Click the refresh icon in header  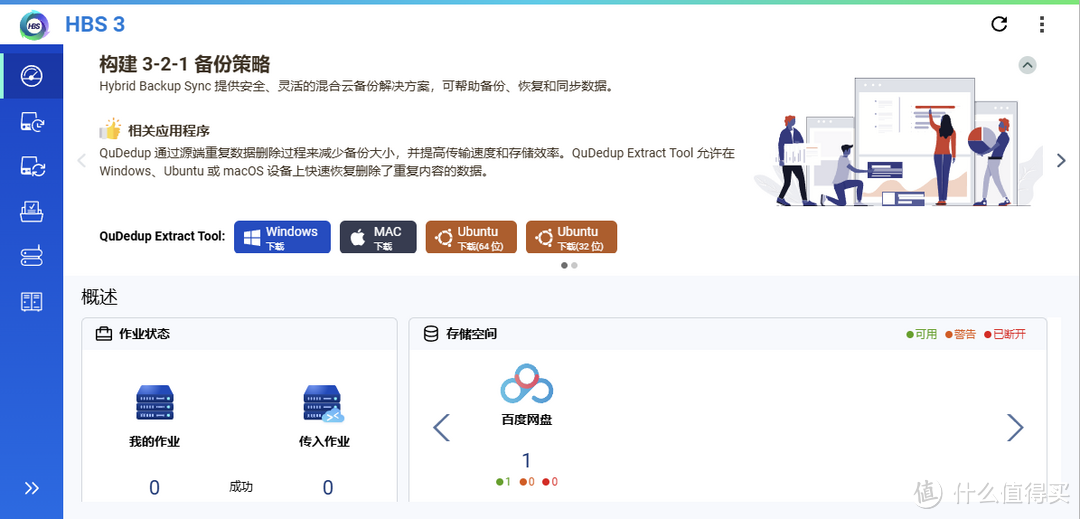pos(999,24)
